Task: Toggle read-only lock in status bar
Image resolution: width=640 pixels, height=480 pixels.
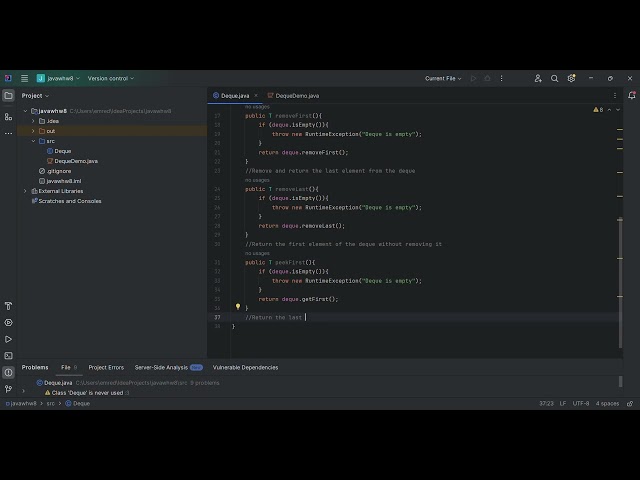Action: coord(630,404)
